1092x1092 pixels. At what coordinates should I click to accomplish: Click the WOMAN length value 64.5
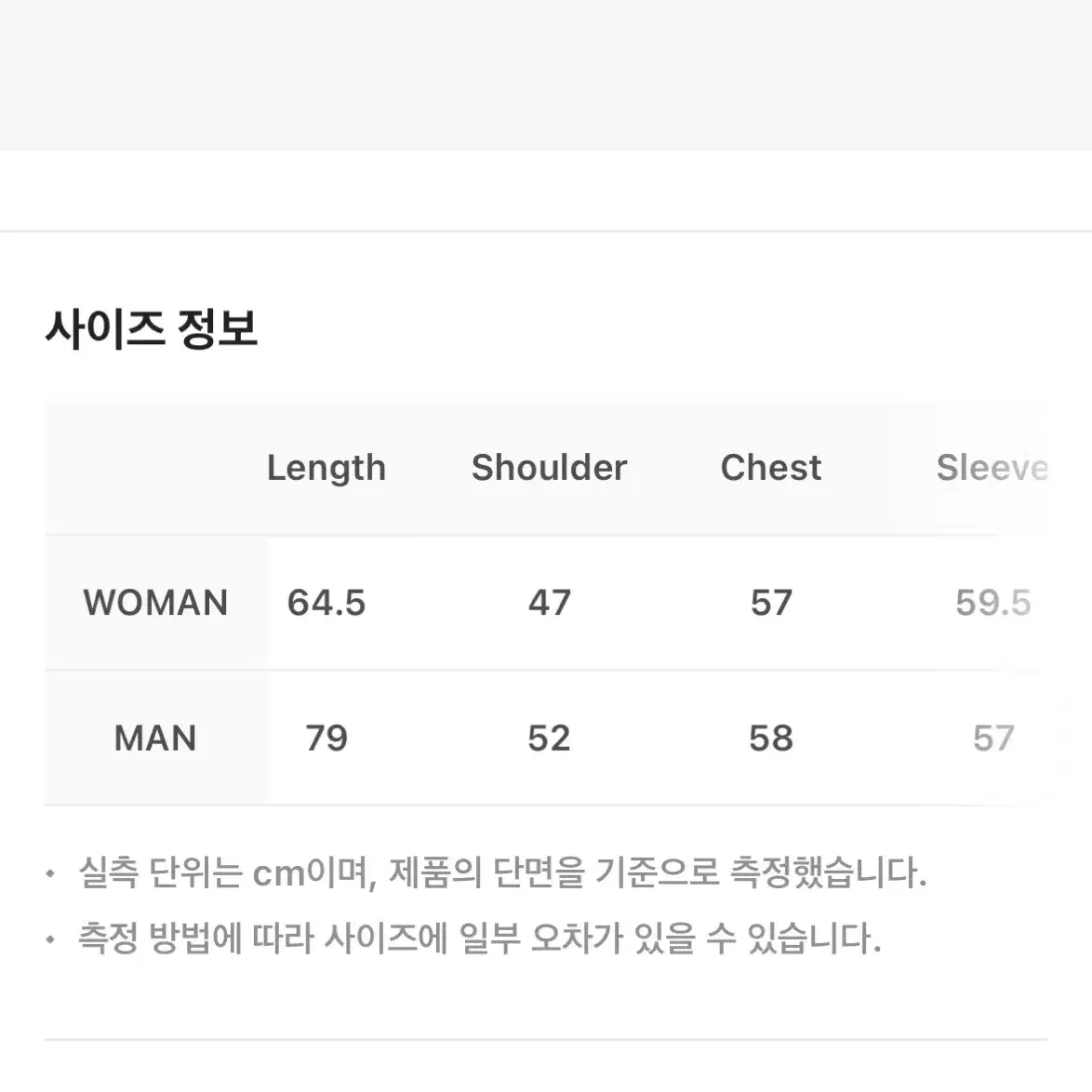[x=326, y=603]
